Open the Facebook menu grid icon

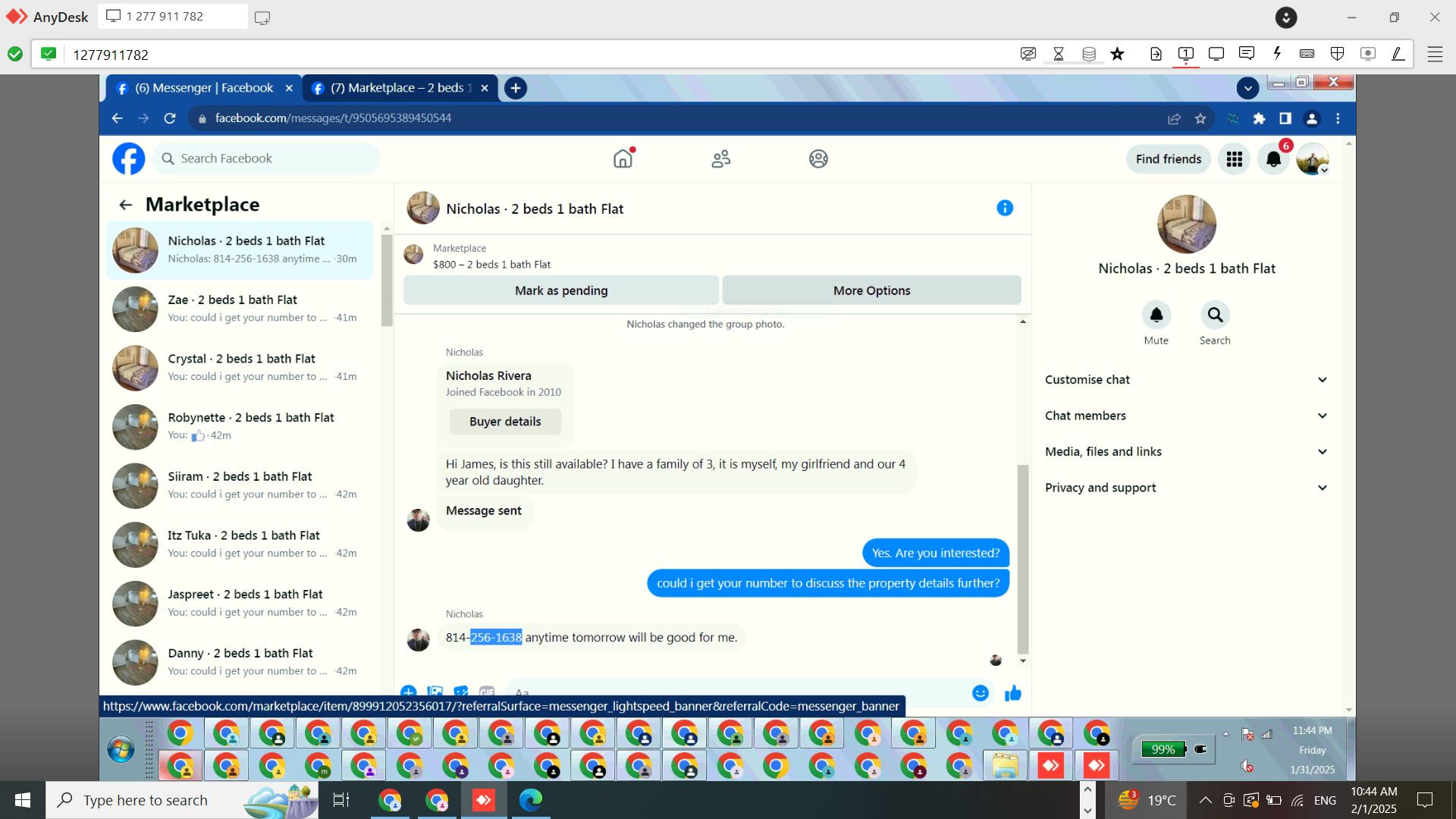point(1234,158)
